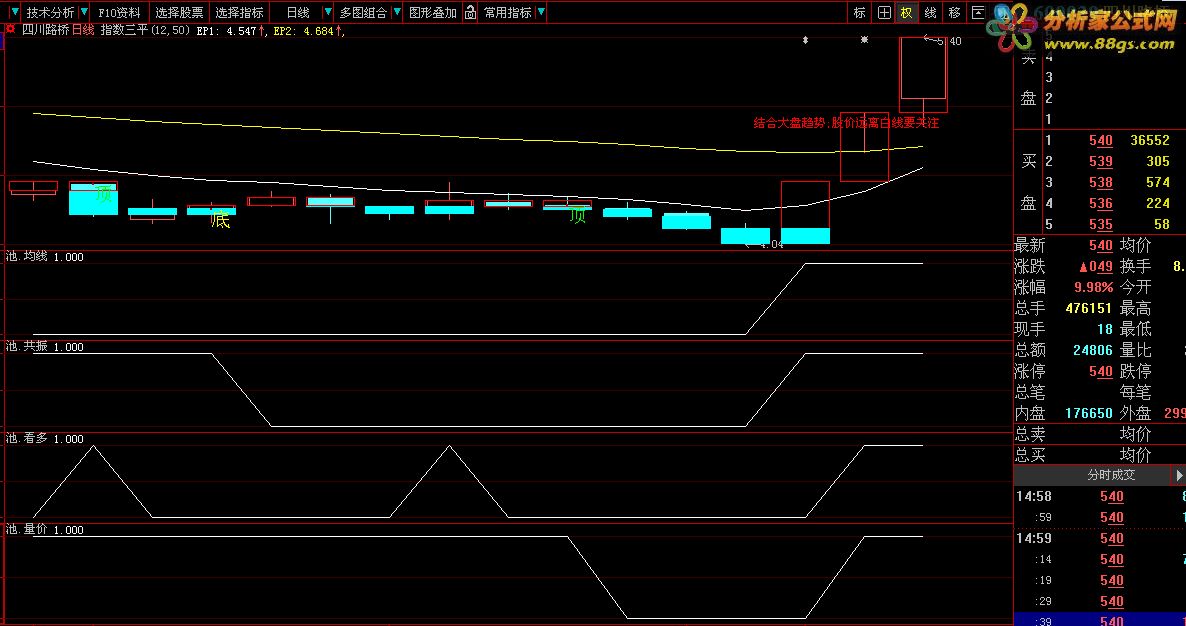Click the 标 marker tool button
Screen dimensions: 1186x626
point(859,12)
